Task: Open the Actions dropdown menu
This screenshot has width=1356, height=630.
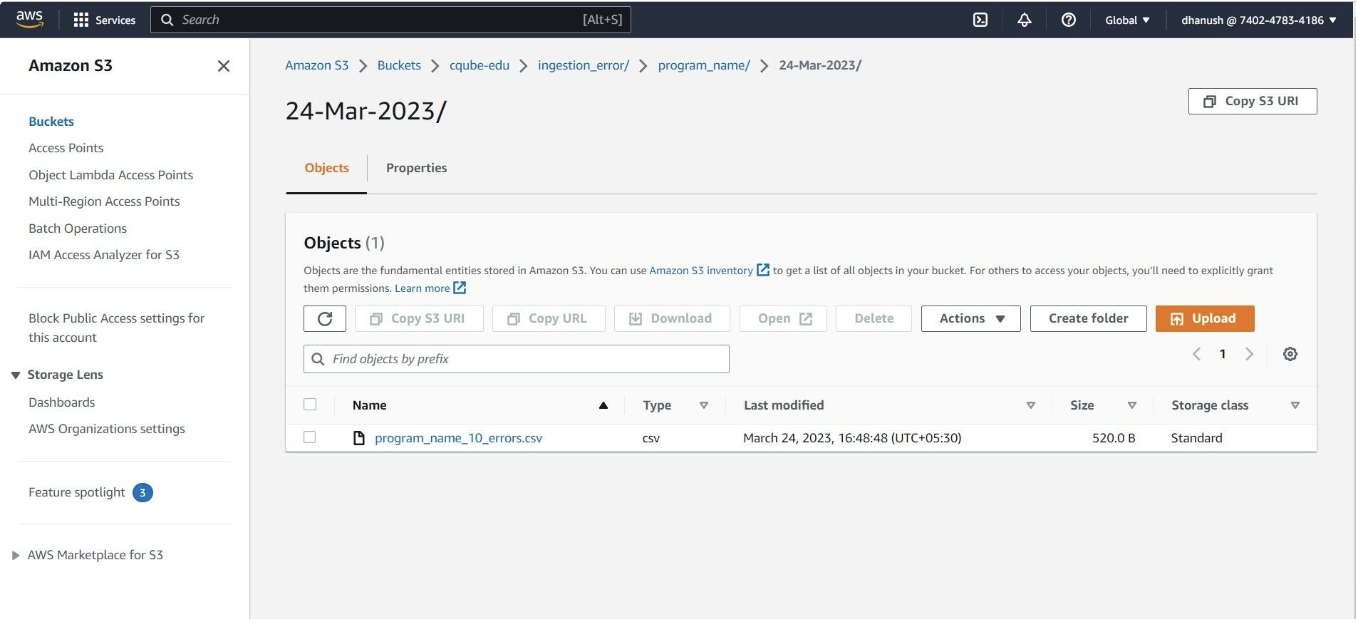Action: (971, 319)
